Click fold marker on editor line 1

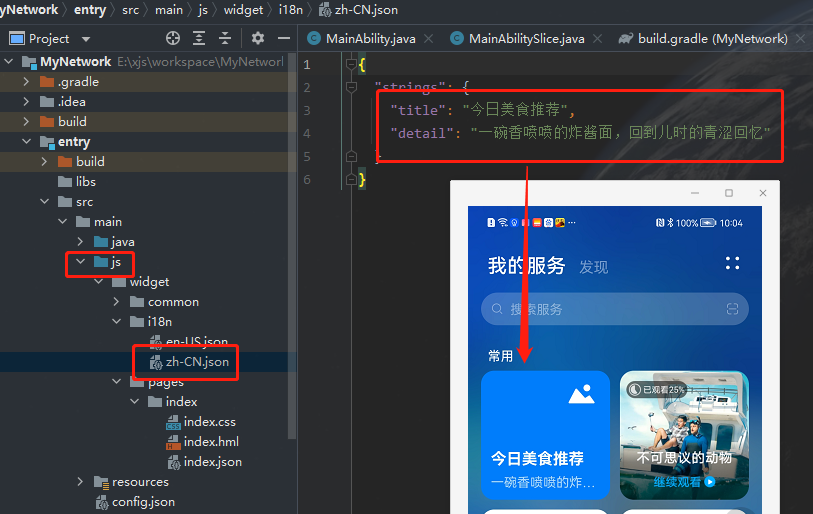tap(351, 64)
